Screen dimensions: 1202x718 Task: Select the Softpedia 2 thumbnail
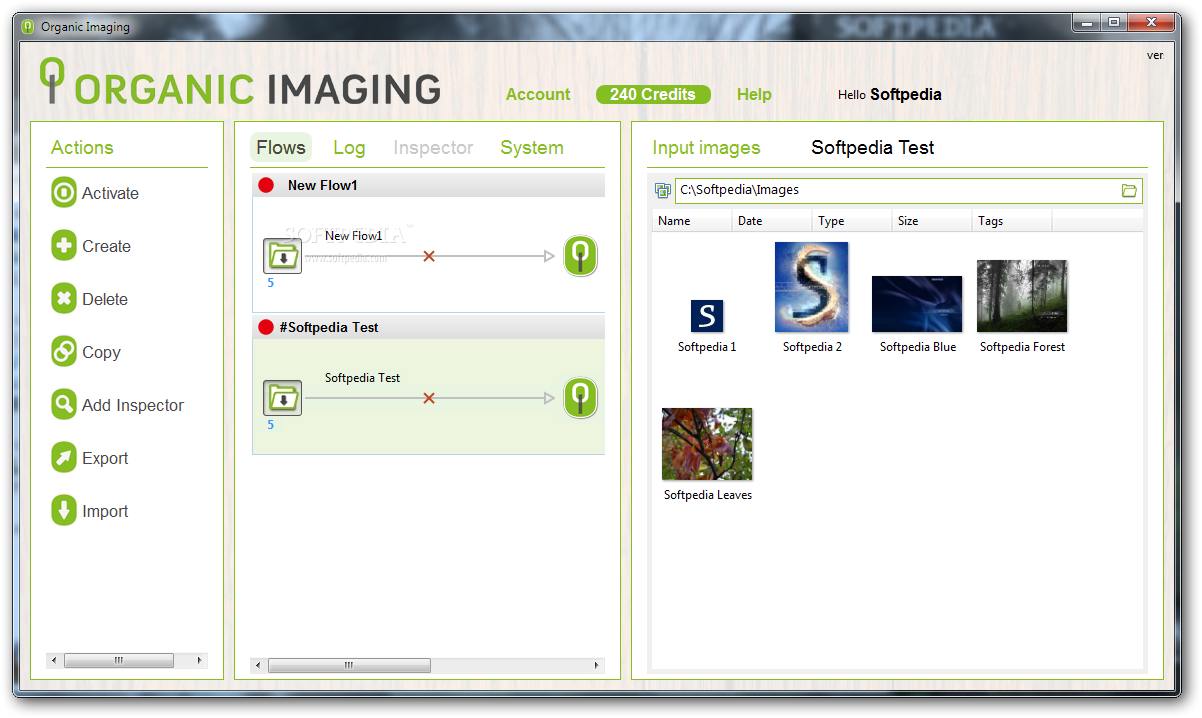tap(811, 287)
